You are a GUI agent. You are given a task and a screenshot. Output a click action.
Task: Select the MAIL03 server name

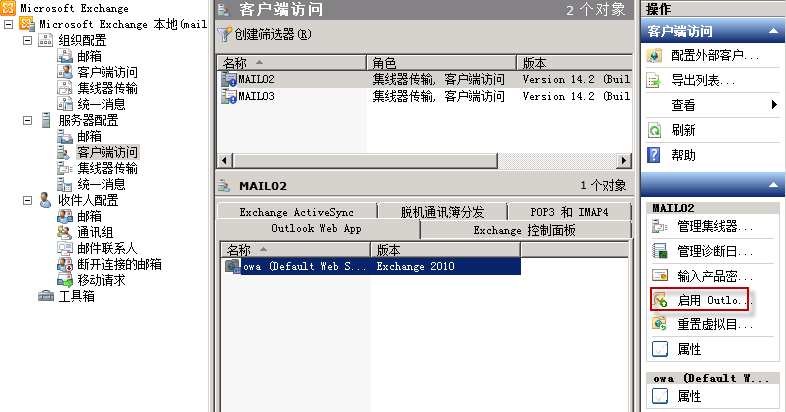coord(256,96)
